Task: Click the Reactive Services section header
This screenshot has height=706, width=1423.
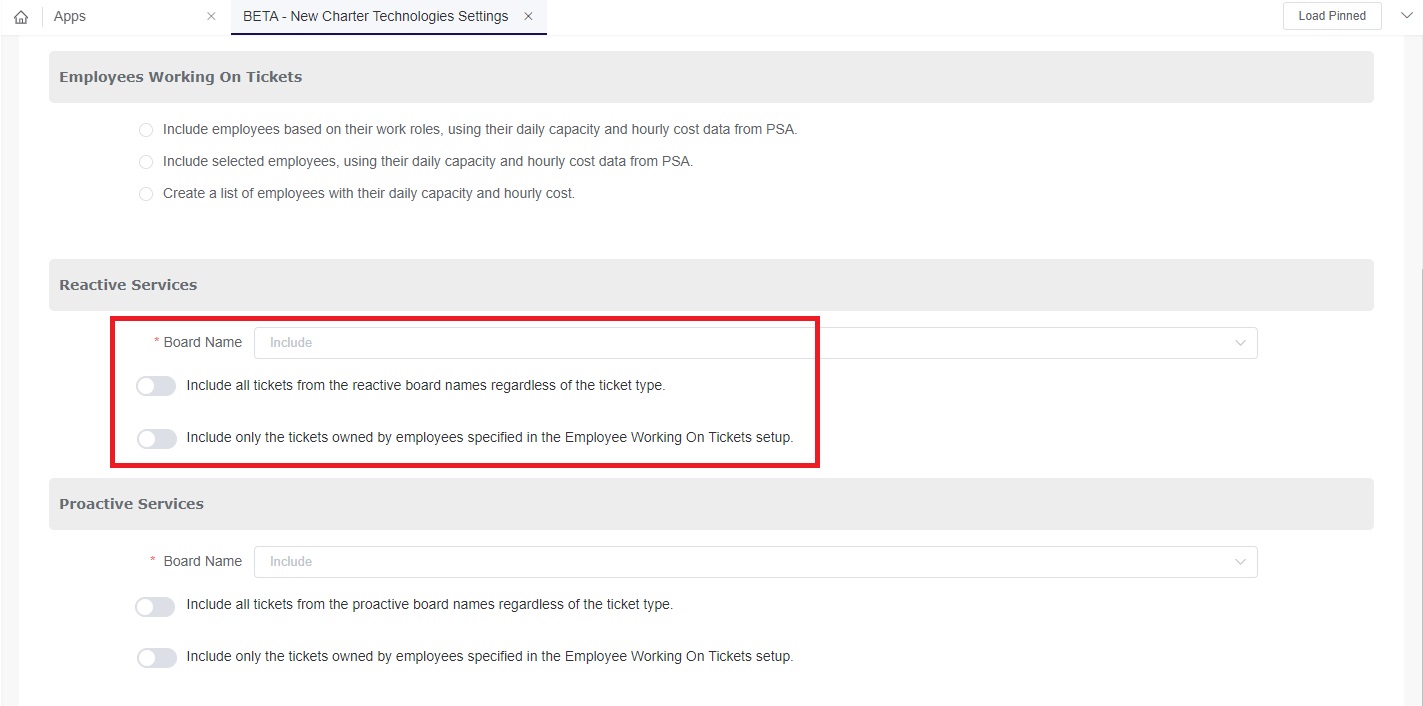Action: (x=128, y=285)
